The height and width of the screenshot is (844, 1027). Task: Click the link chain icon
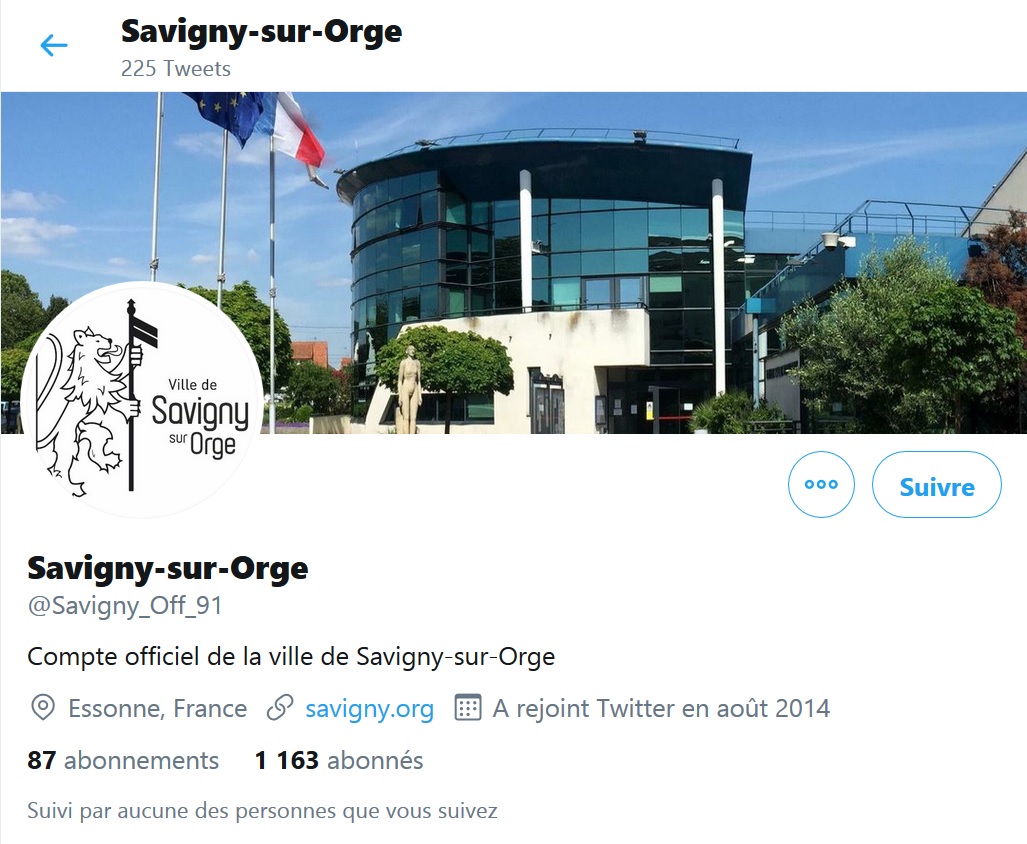(x=280, y=708)
